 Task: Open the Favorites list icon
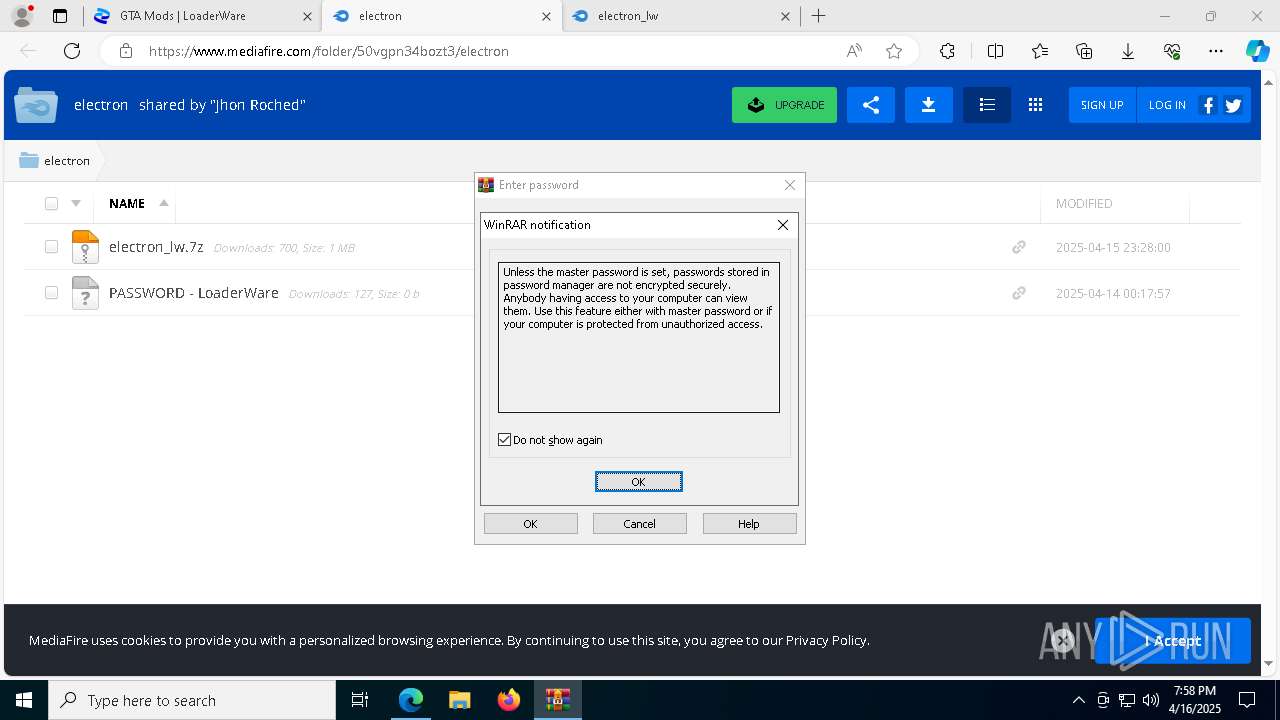coord(1040,51)
